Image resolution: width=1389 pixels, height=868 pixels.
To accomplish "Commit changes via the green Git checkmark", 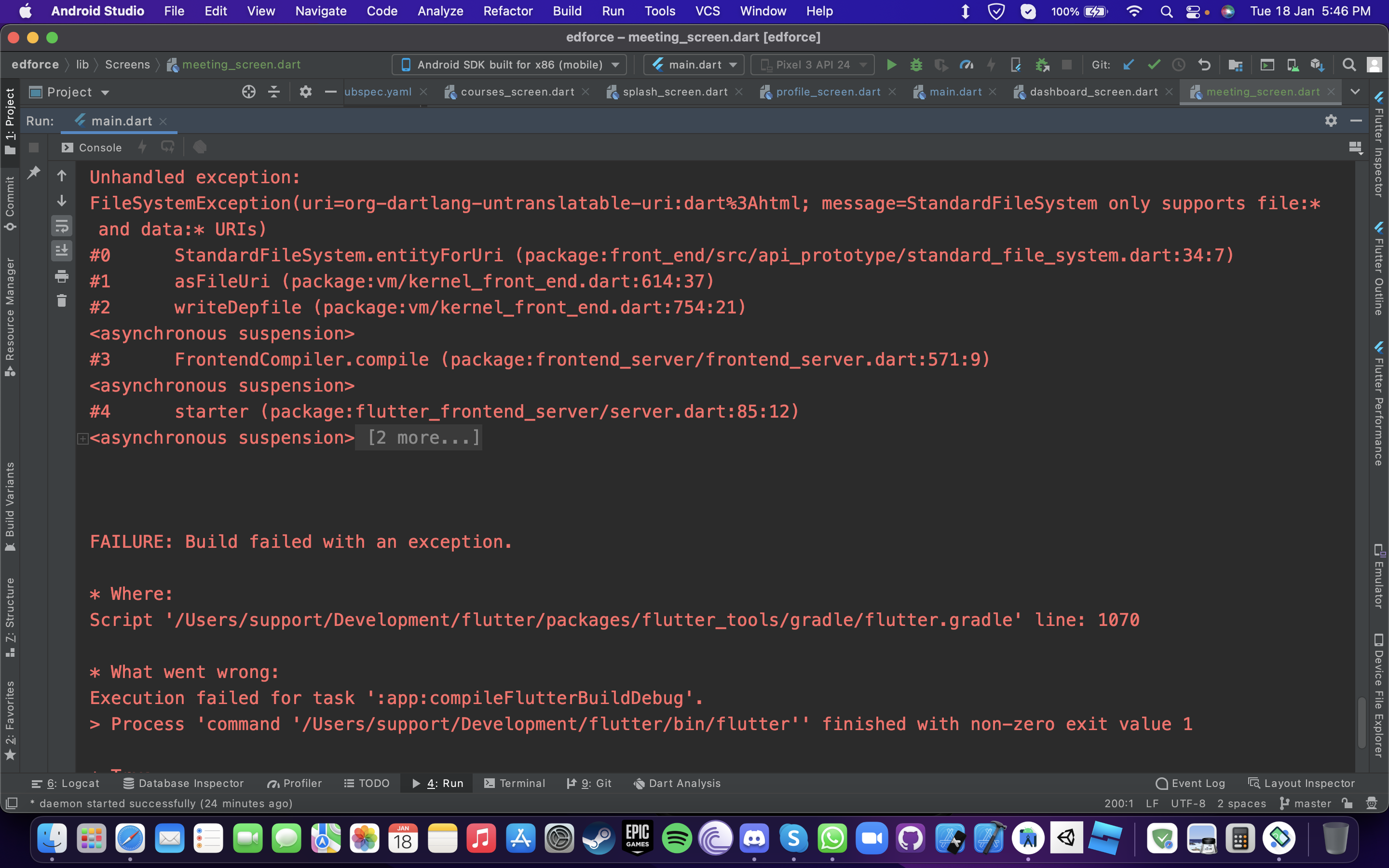I will 1154,64.
